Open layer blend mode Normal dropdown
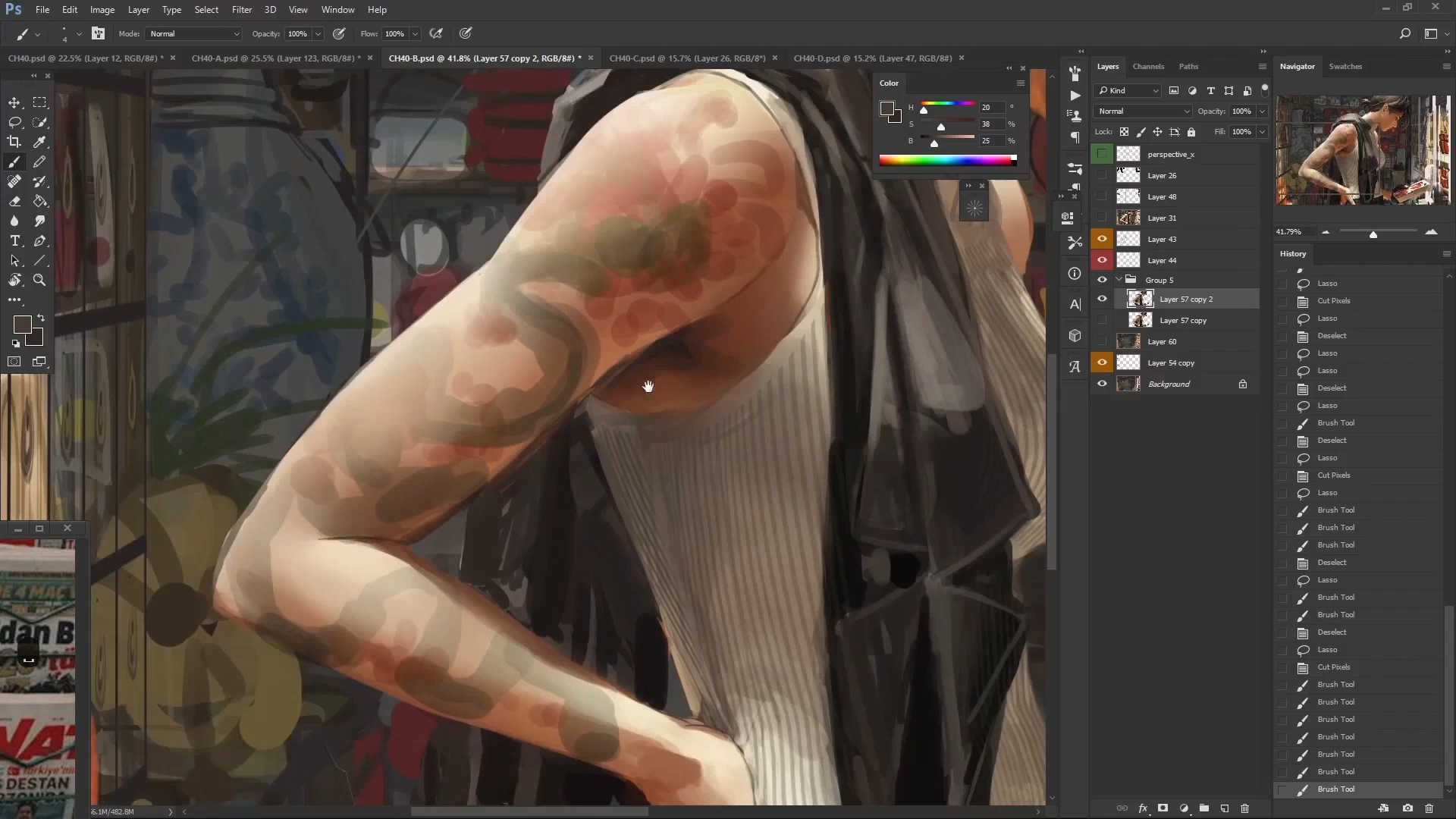The height and width of the screenshot is (819, 1456). tap(1143, 111)
